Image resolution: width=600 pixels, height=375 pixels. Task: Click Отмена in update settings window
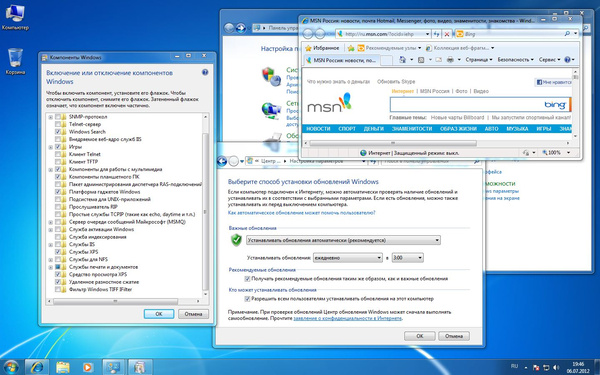pyautogui.click(x=454, y=336)
